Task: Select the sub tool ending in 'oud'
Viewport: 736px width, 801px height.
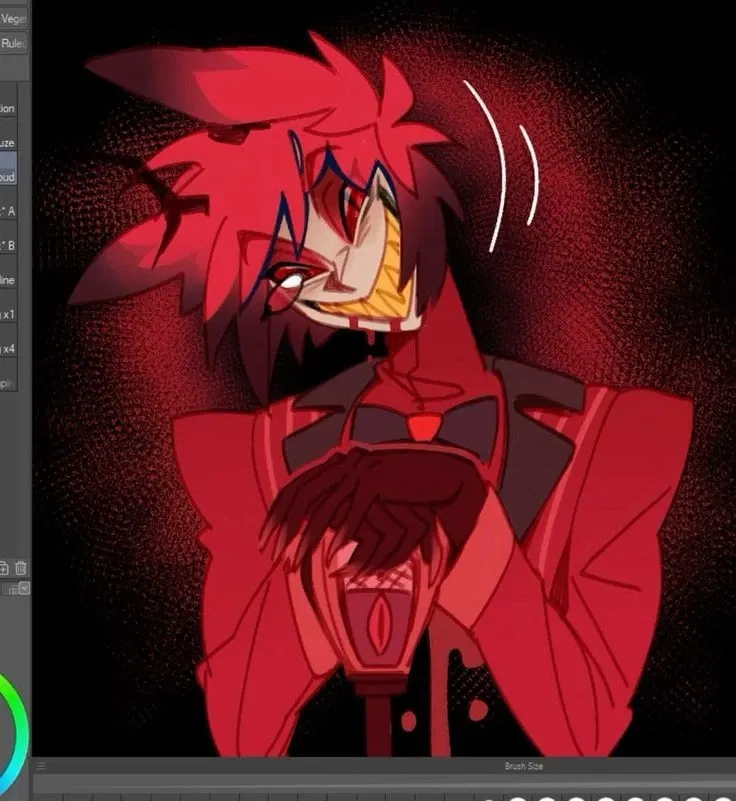Action: pos(8,170)
